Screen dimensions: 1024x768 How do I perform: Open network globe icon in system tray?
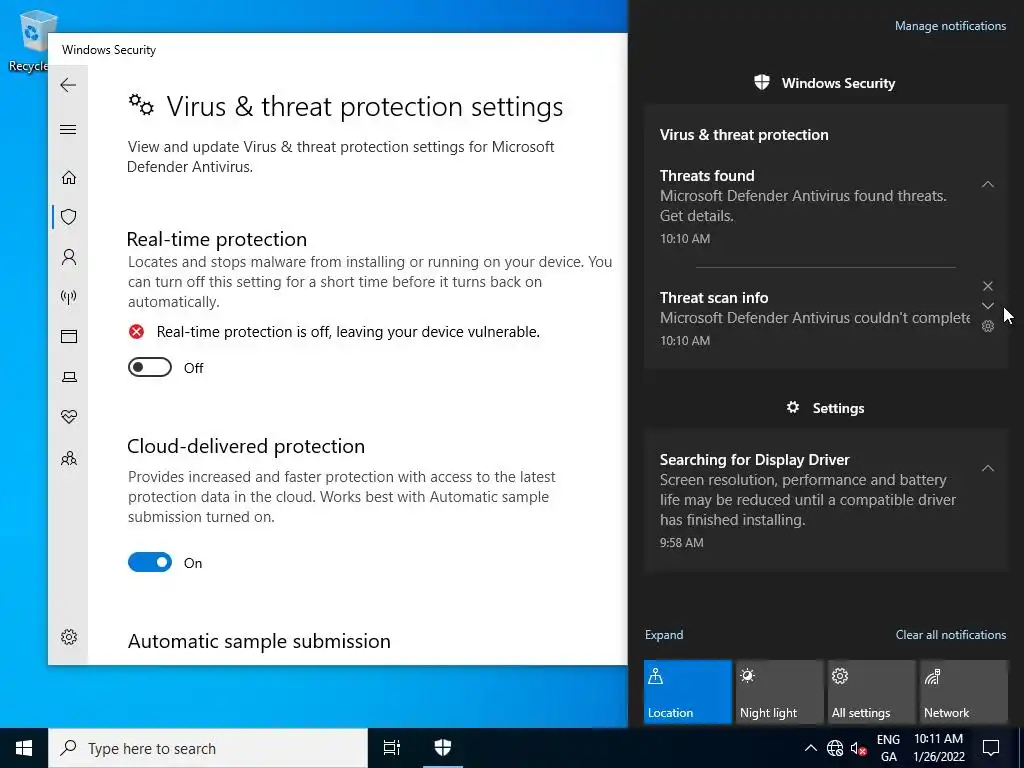835,748
